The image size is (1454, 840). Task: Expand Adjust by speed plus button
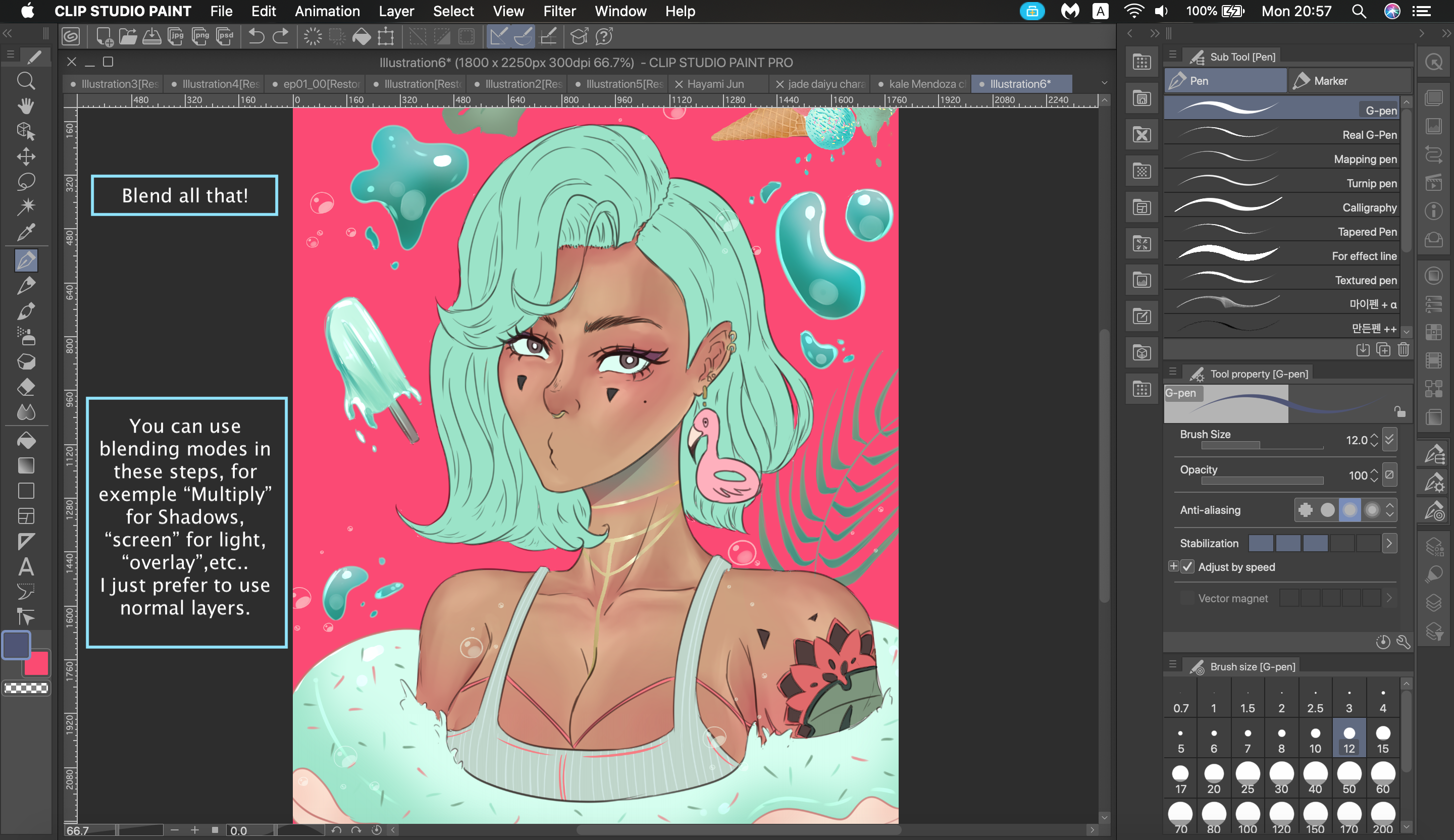click(x=1173, y=566)
